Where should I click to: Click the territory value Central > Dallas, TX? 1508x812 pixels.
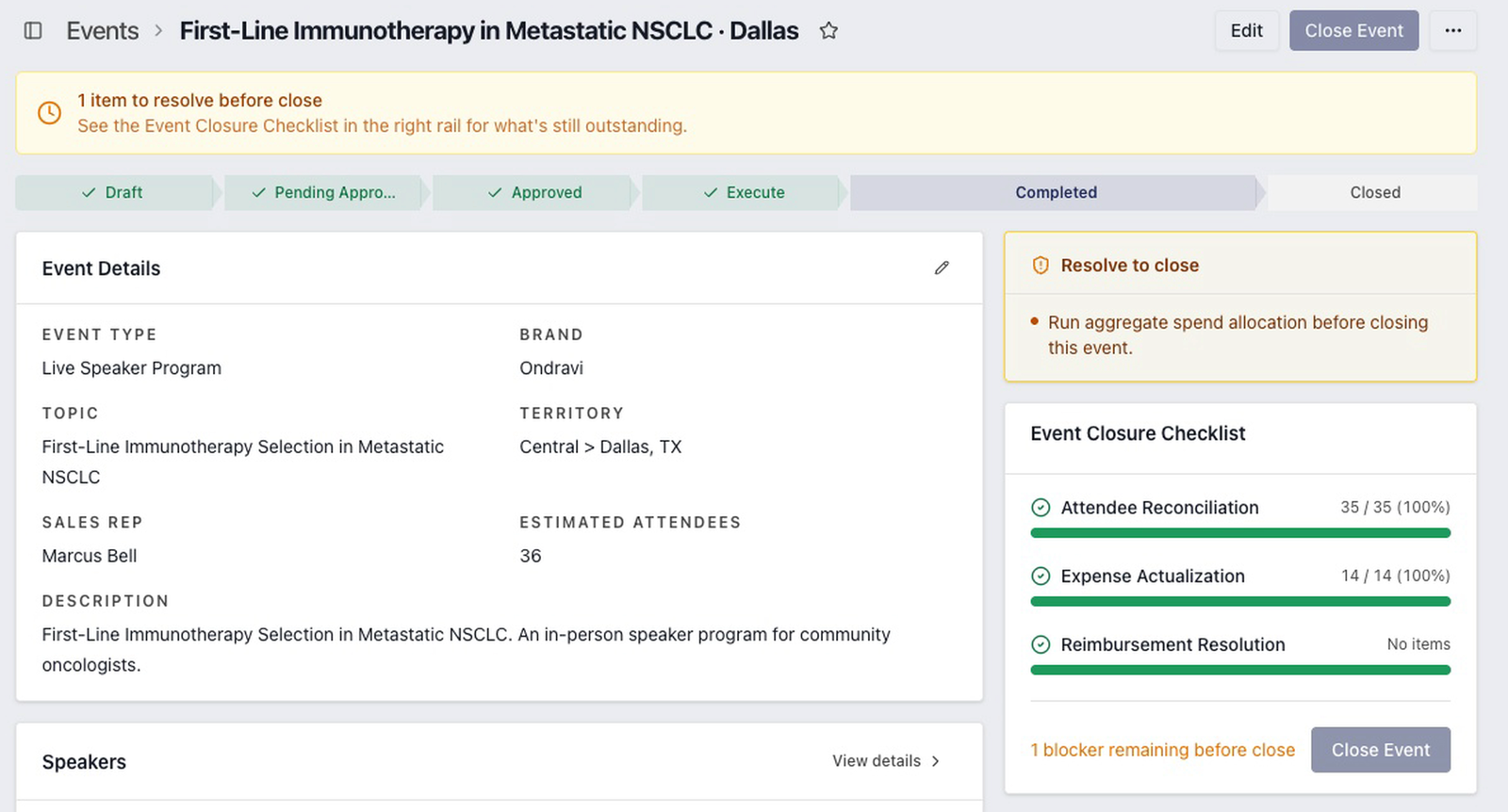(x=600, y=447)
